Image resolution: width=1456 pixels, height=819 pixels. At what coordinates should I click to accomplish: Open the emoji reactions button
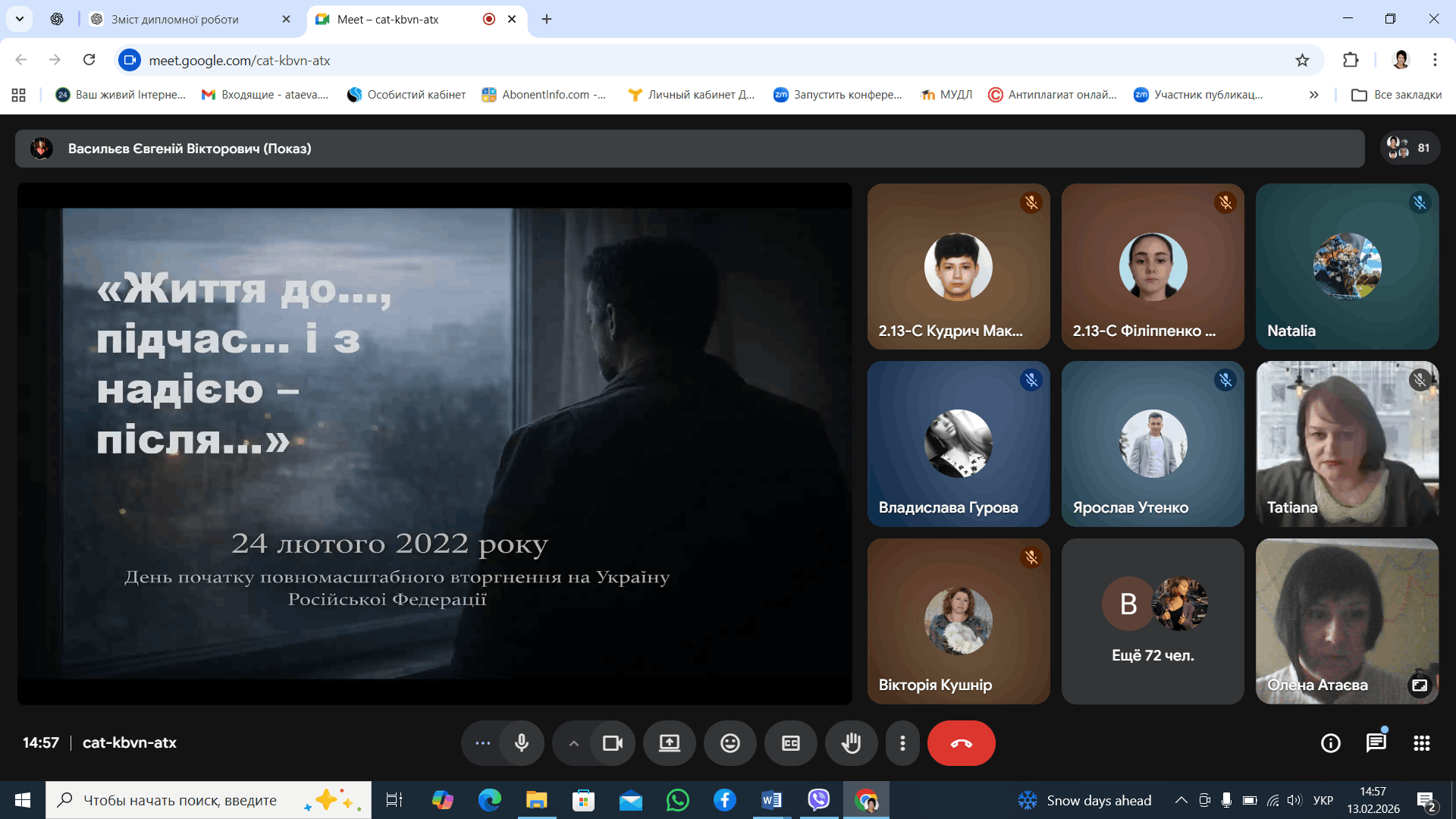(x=730, y=743)
